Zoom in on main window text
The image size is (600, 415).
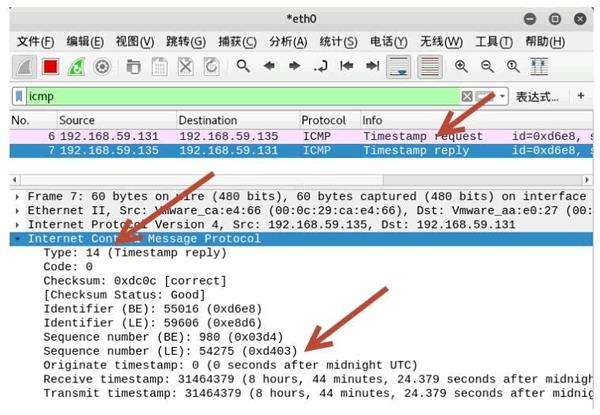[461, 67]
